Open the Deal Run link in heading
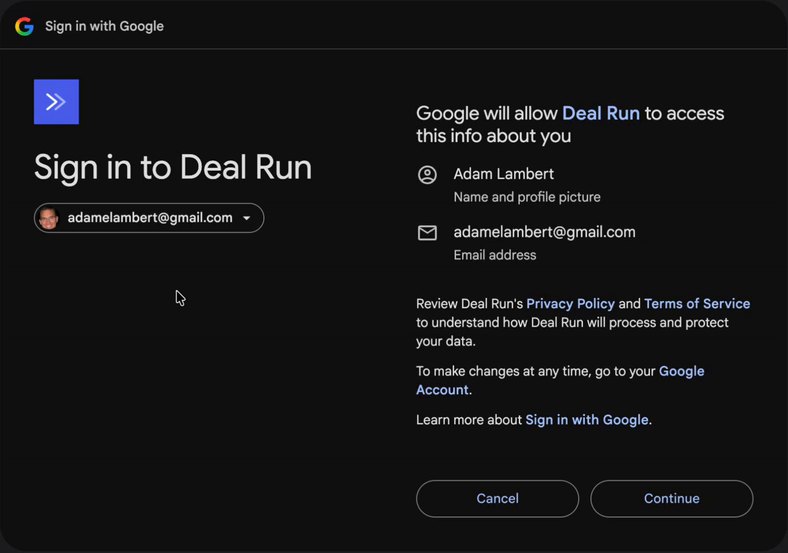The width and height of the screenshot is (788, 553). [601, 113]
